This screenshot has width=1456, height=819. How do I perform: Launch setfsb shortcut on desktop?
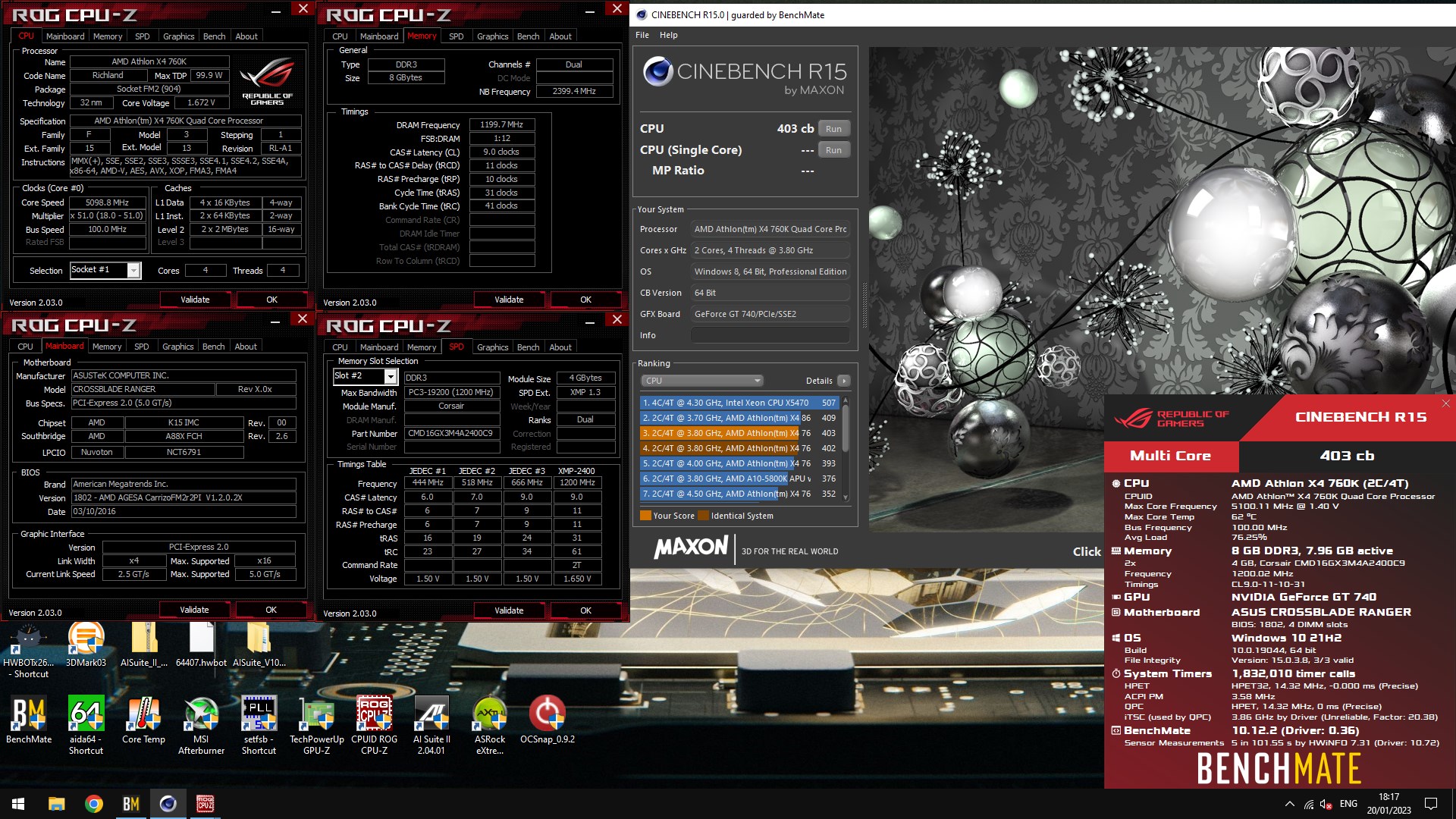pos(259,725)
